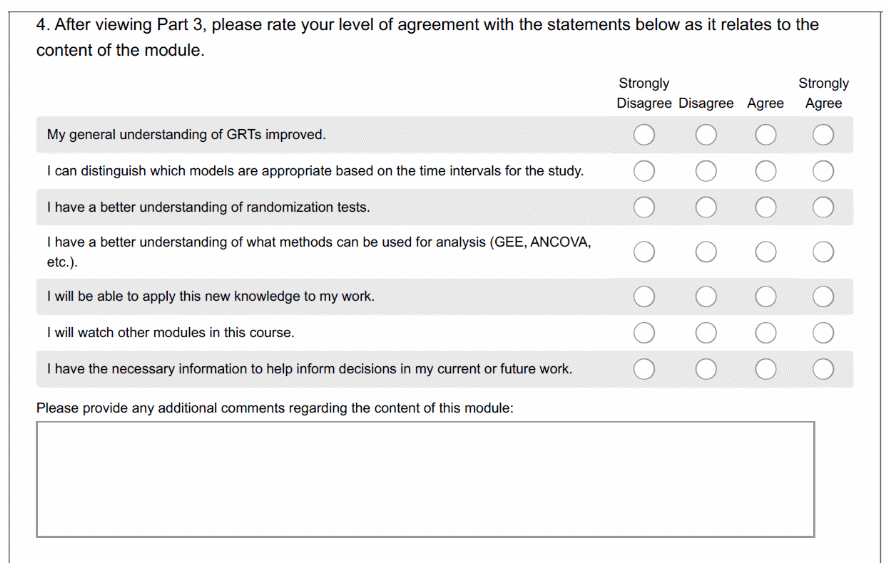This screenshot has width=889, height=563.
Task: Select Strongly Disagree for GRTs understanding improved
Action: [644, 135]
